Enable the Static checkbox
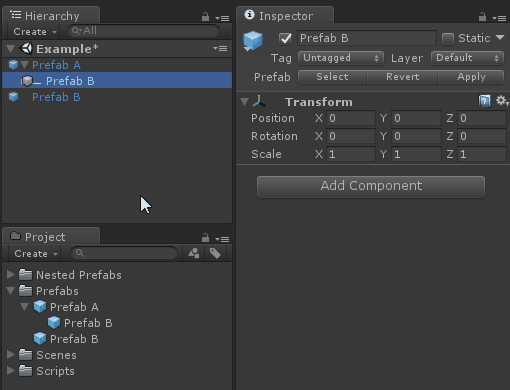The height and width of the screenshot is (390, 510). click(x=448, y=39)
